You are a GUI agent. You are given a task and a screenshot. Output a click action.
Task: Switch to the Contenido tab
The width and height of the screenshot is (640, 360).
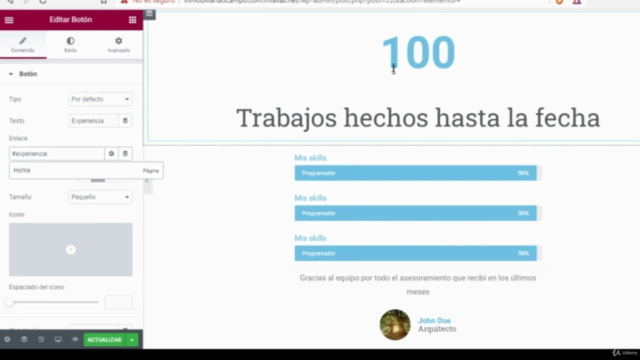[x=23, y=44]
